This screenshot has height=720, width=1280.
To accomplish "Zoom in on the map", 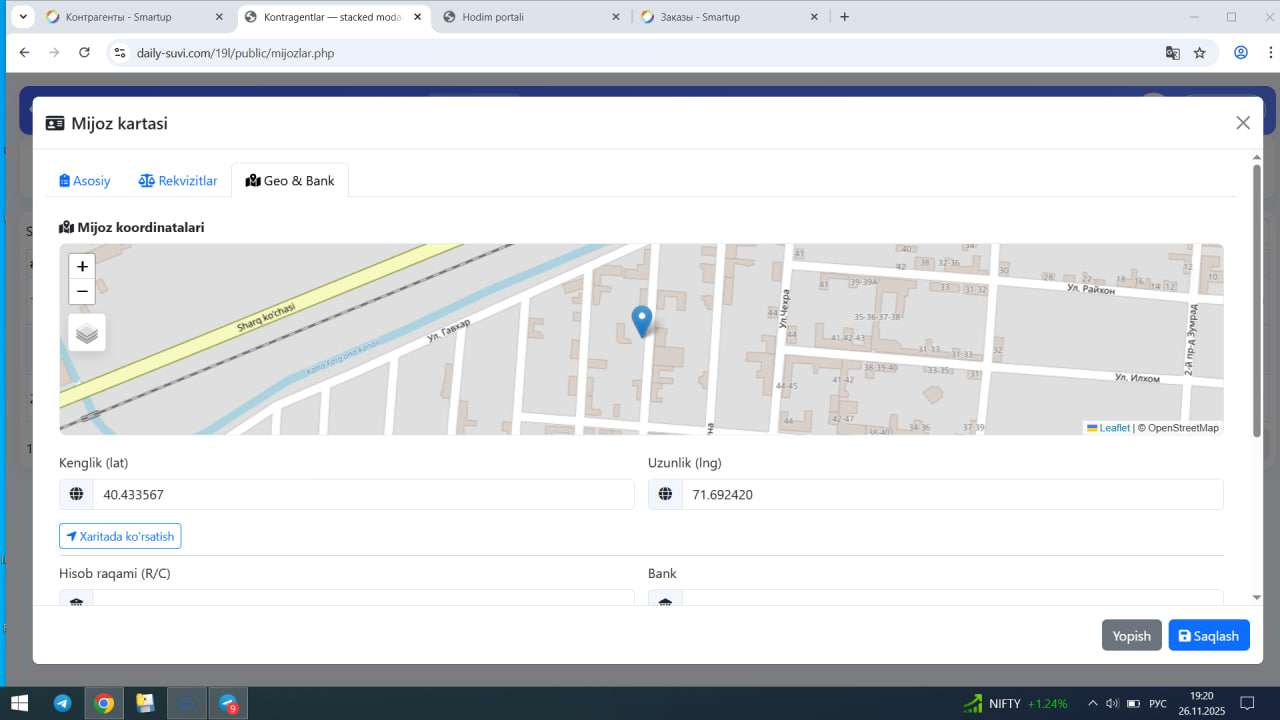I will [x=82, y=267].
